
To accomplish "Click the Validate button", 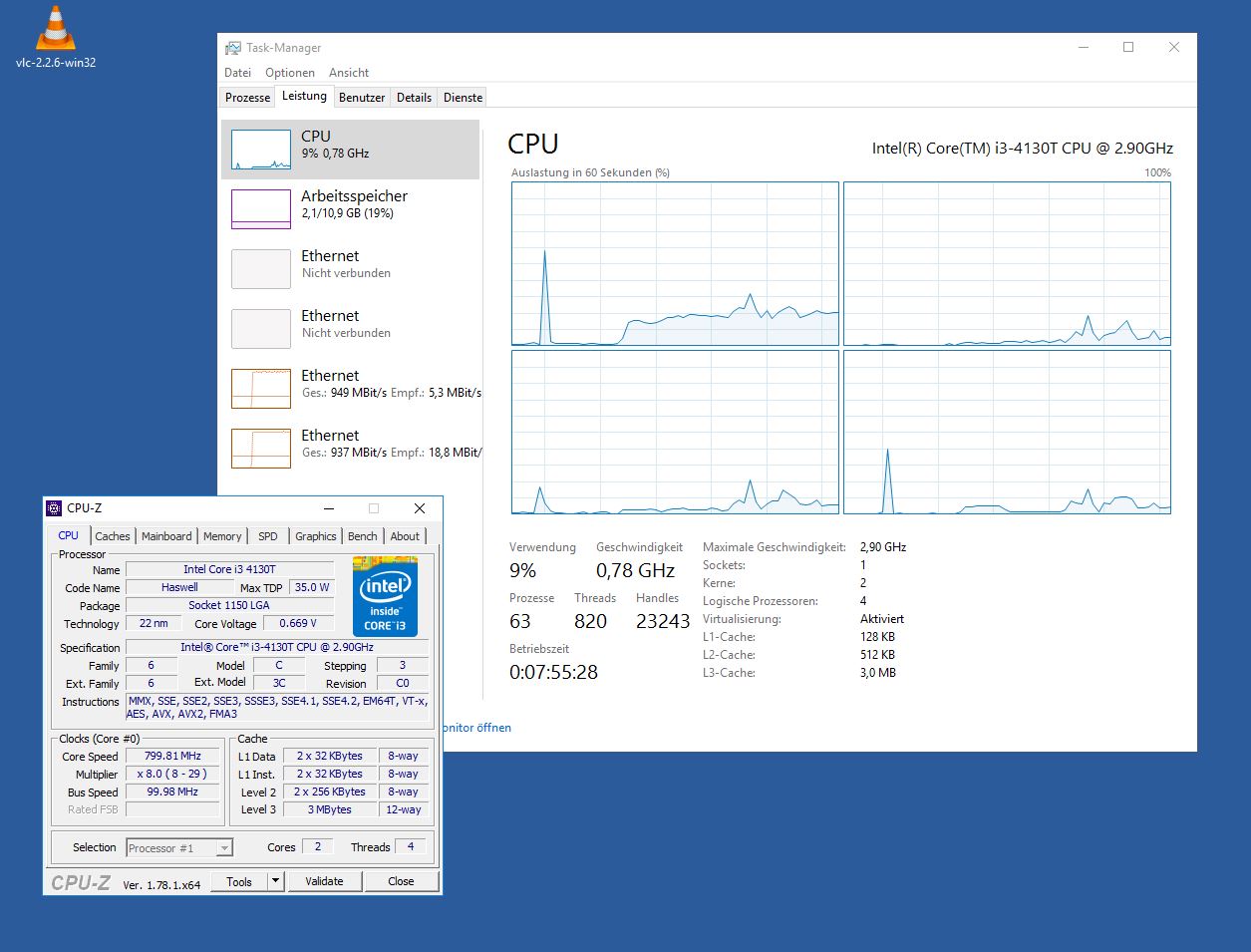I will [324, 881].
